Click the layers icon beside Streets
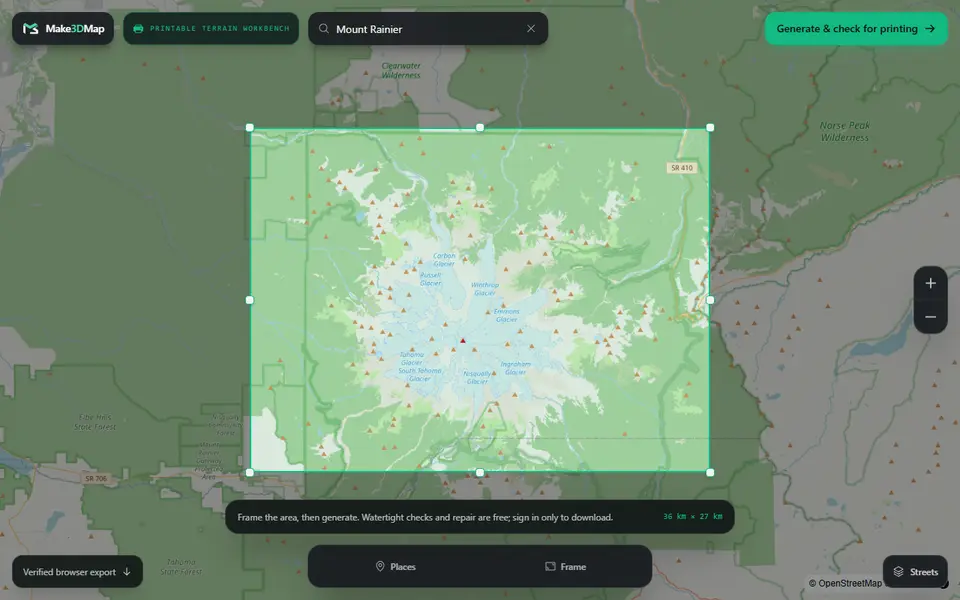This screenshot has height=600, width=960. (x=898, y=572)
